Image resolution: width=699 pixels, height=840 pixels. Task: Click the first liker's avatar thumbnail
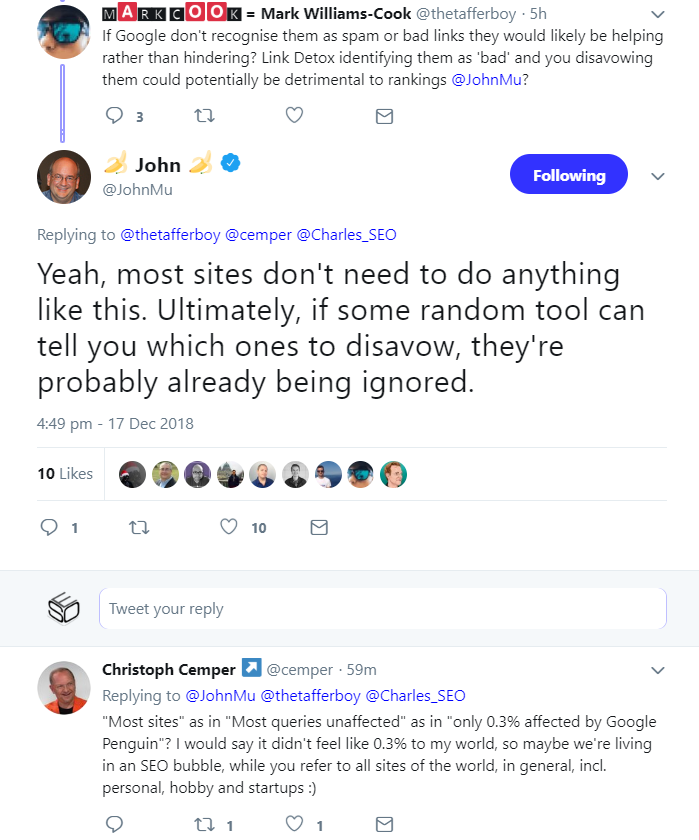coord(131,473)
